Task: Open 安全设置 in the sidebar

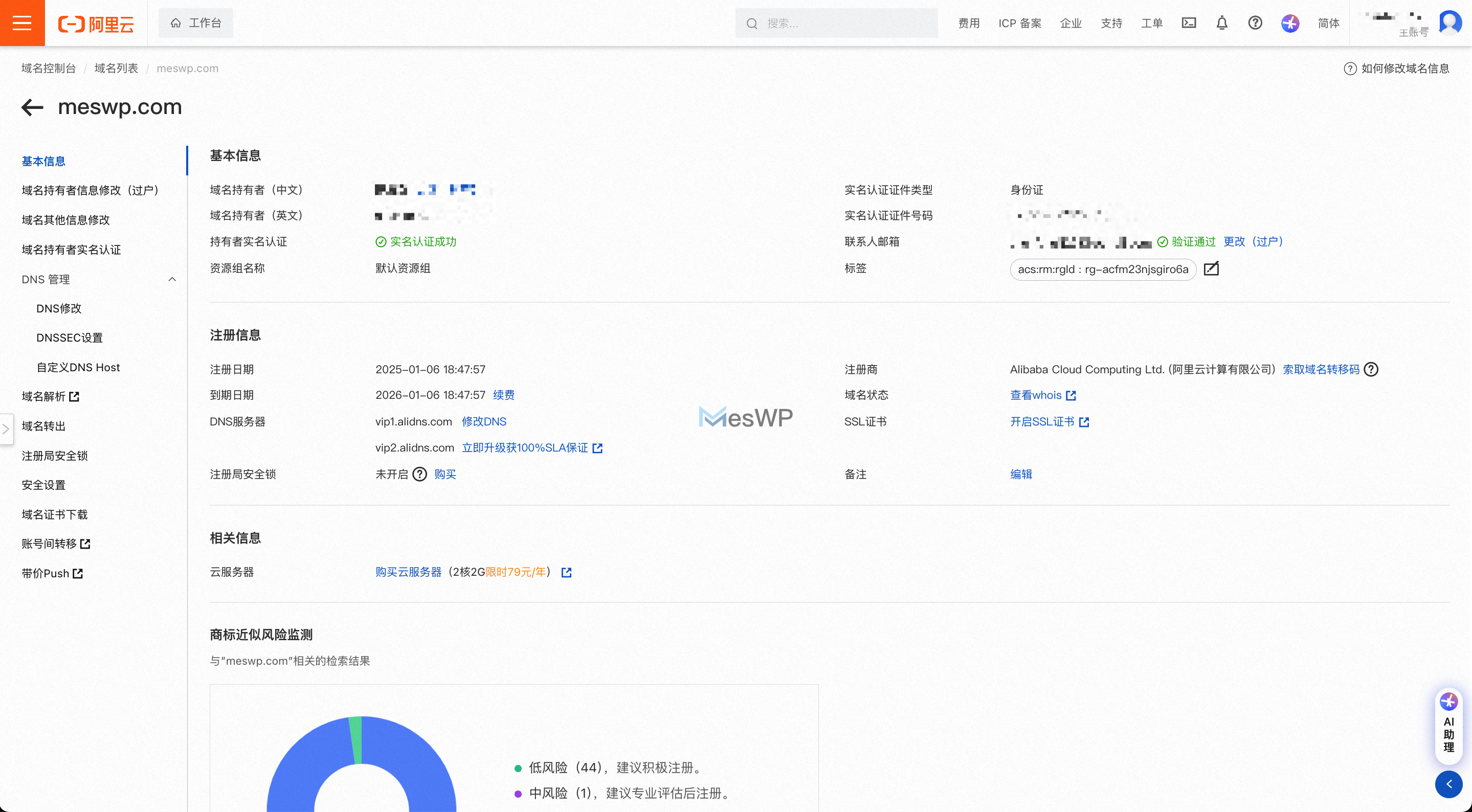Action: 43,485
